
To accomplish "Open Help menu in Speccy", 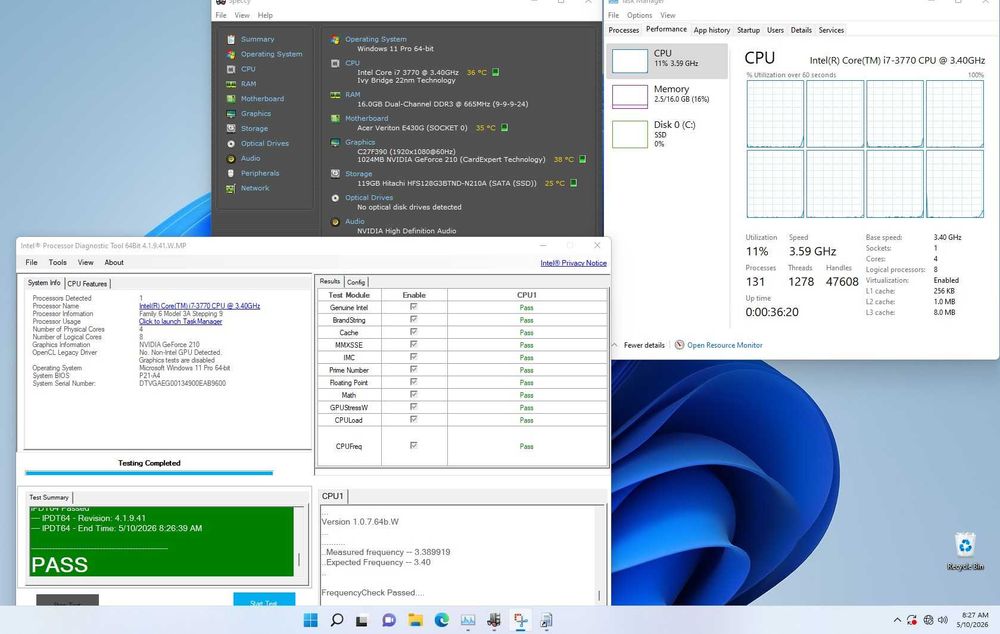I will pos(265,15).
